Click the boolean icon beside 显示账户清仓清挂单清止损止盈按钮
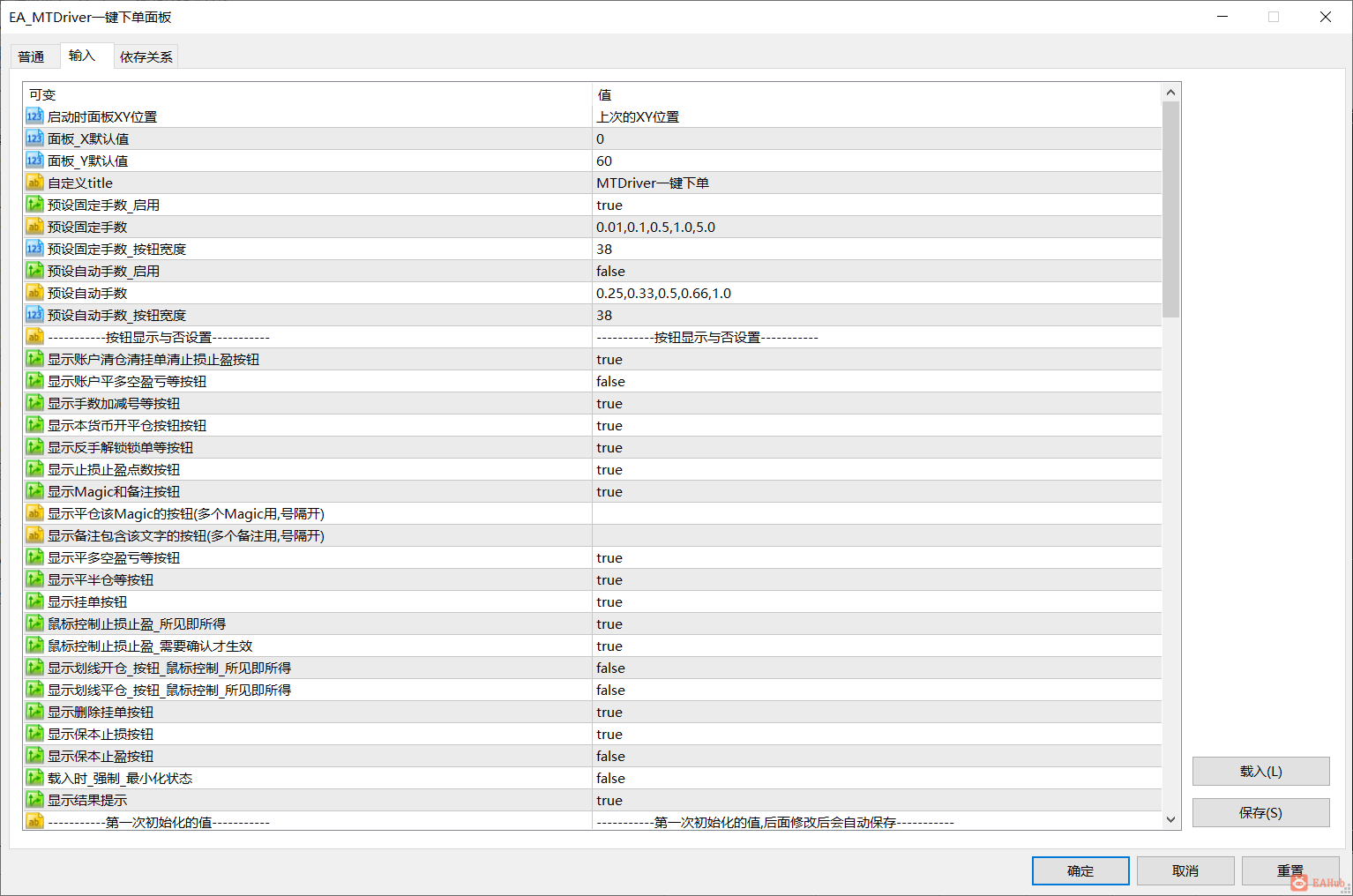This screenshot has height=896, width=1353. tap(34, 359)
